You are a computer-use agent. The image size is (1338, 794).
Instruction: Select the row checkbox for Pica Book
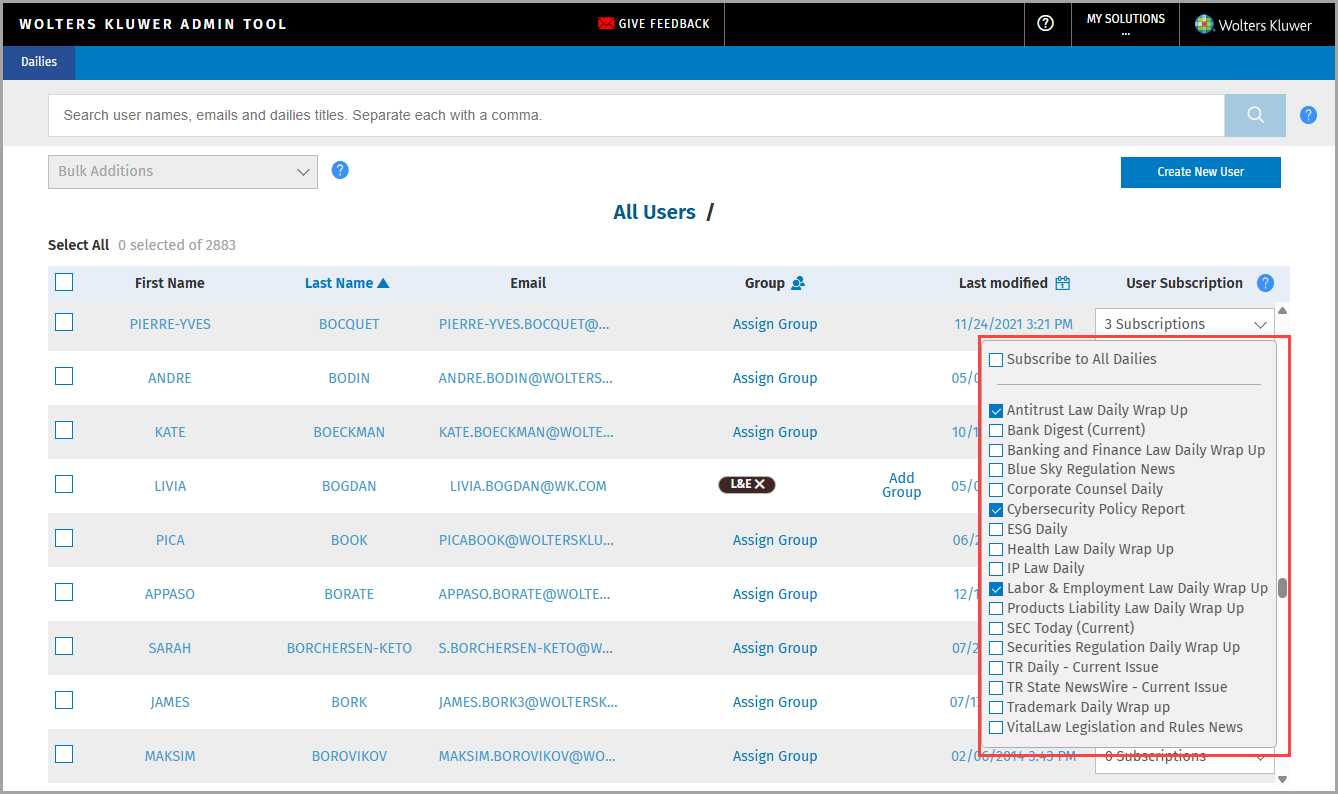64,538
